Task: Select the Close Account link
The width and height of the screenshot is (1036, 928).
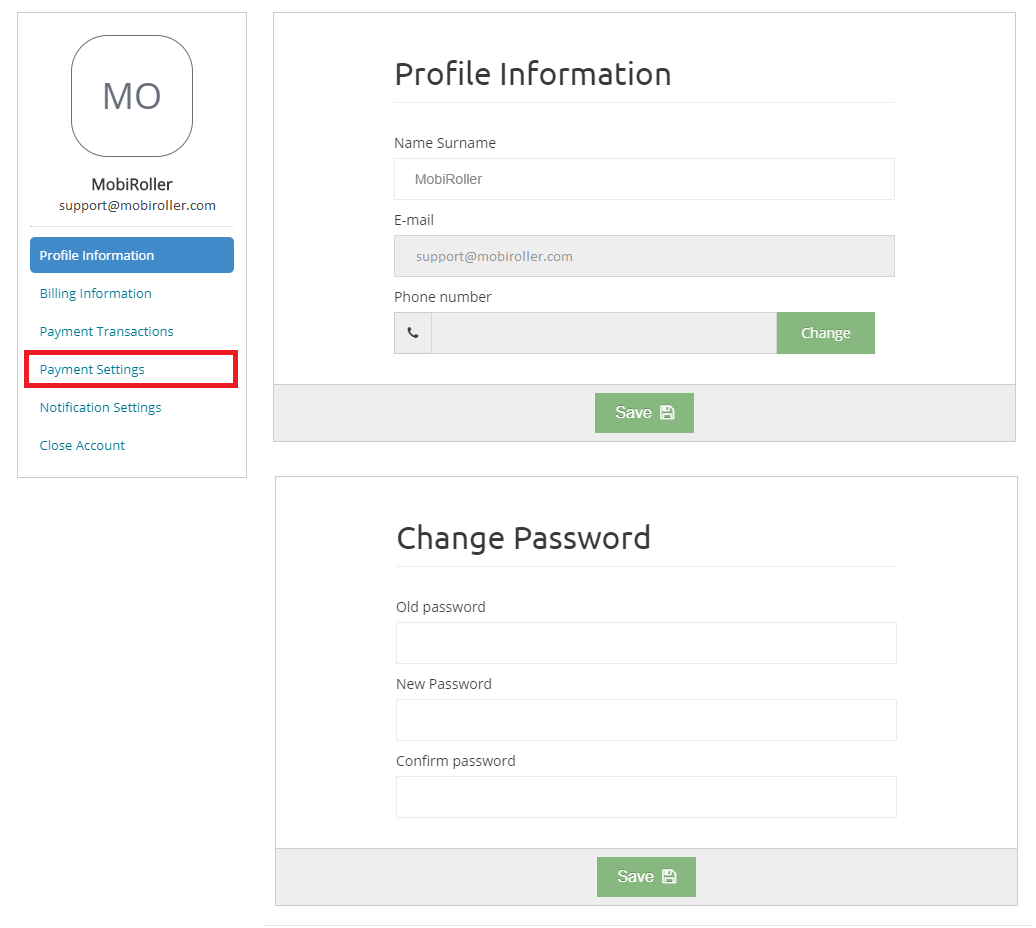Action: pyautogui.click(x=82, y=445)
